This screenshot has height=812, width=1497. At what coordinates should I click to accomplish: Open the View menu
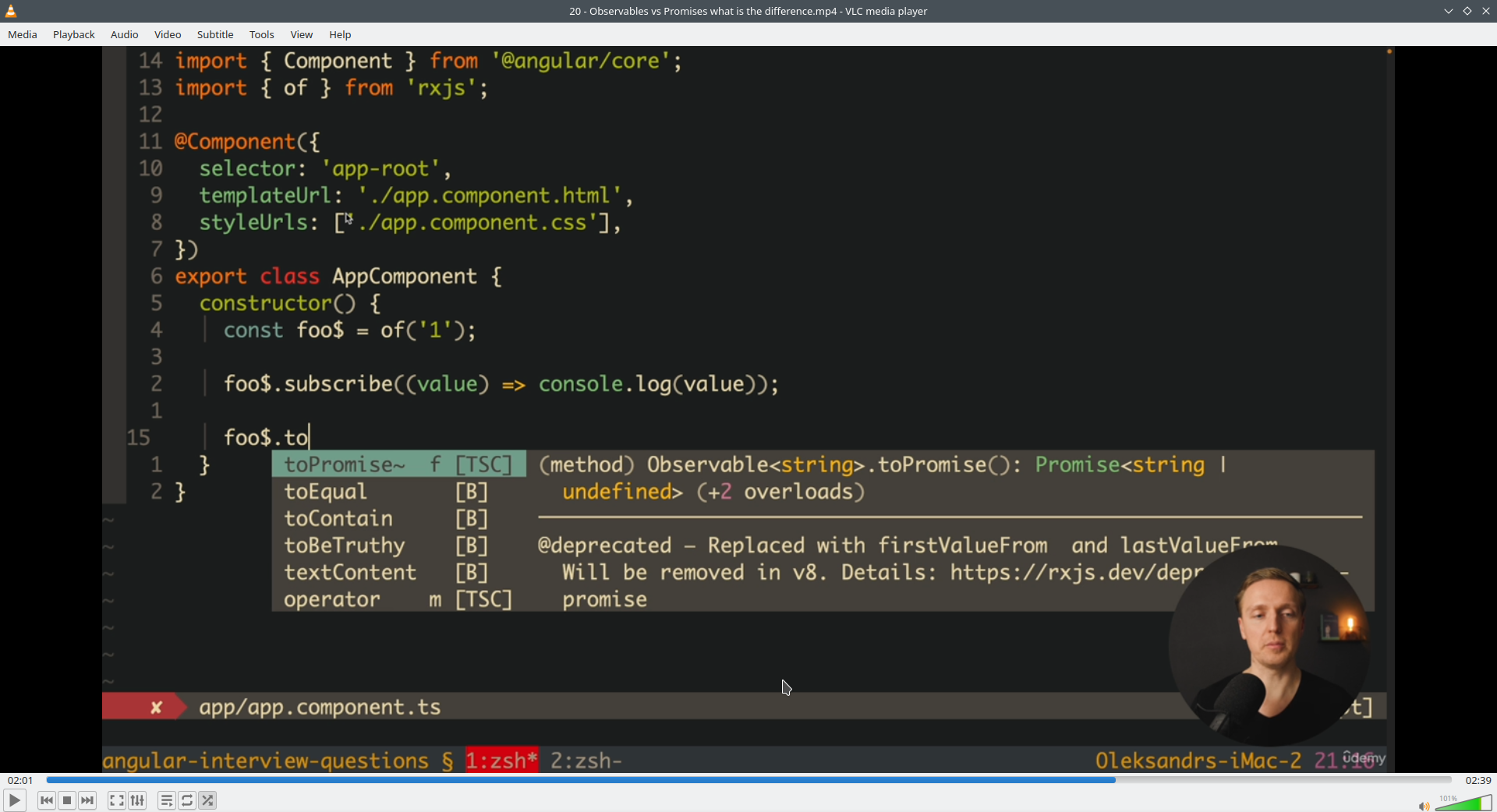[302, 34]
